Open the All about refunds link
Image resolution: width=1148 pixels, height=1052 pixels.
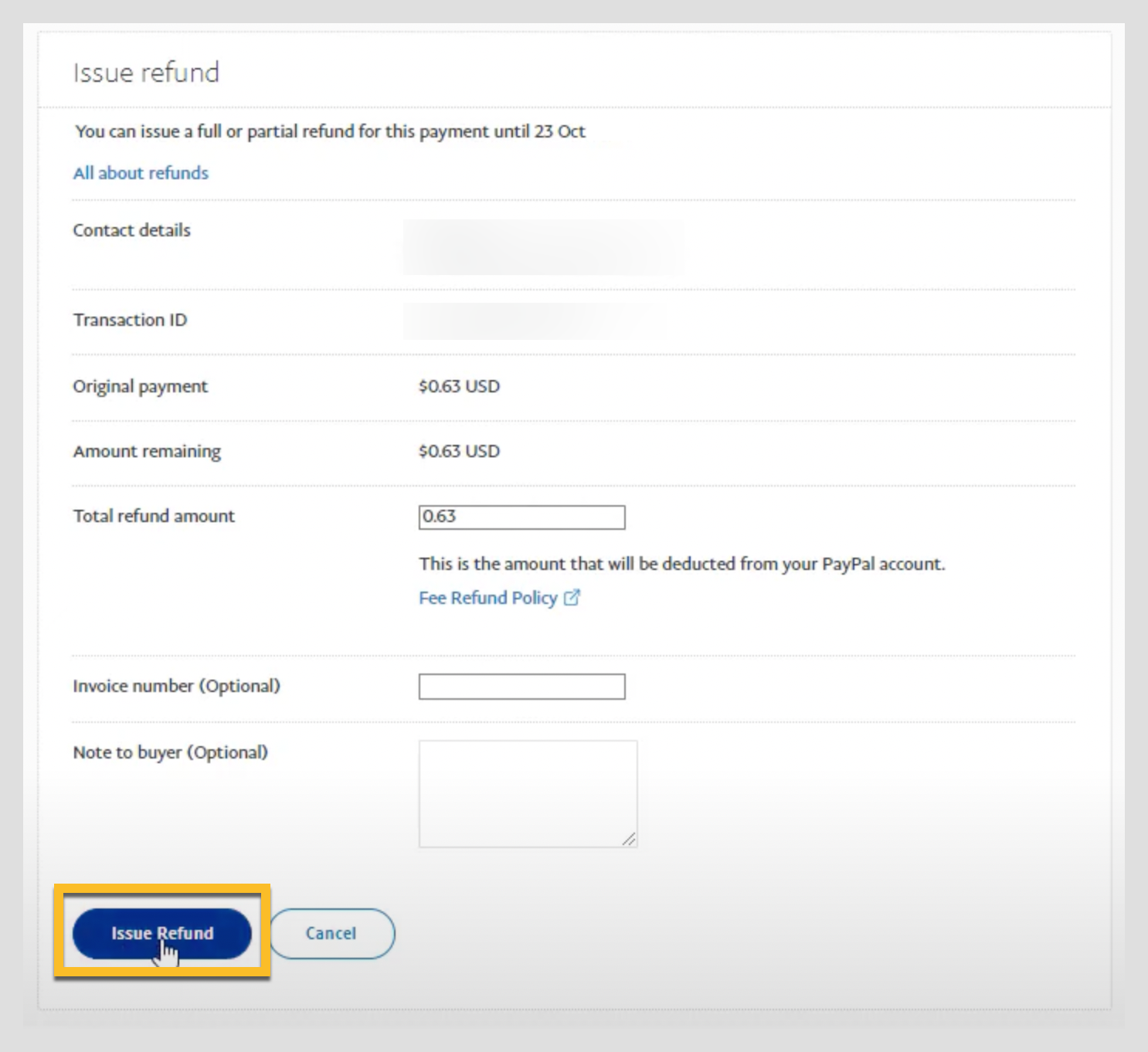pos(141,173)
